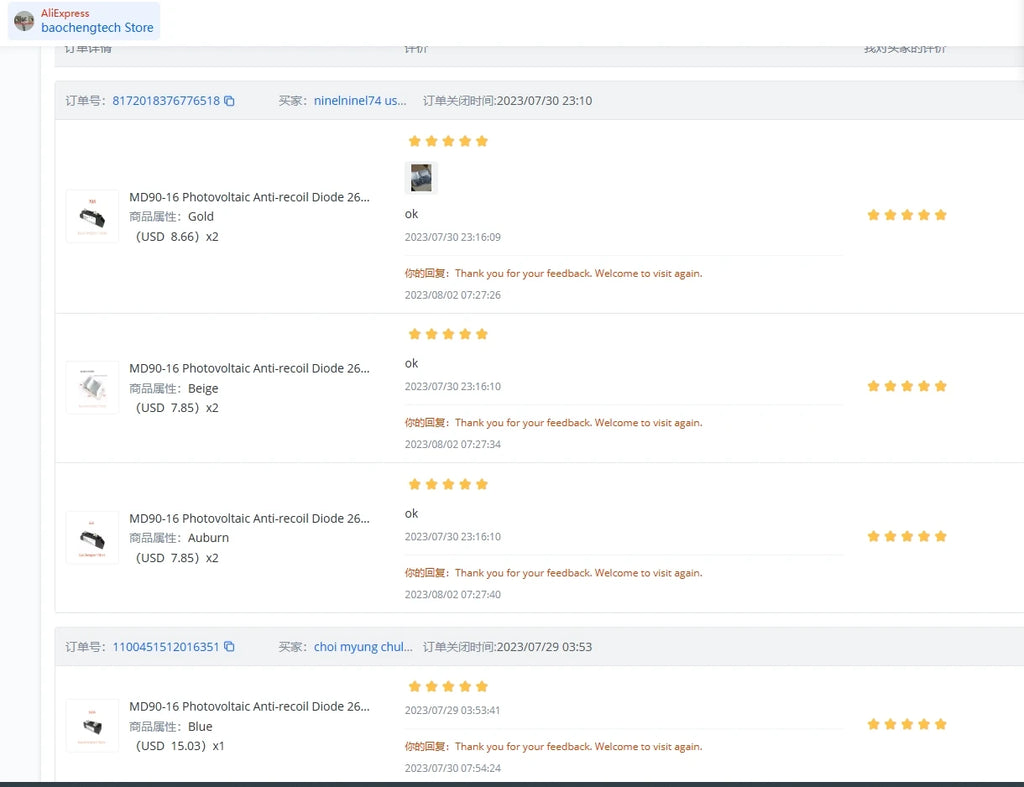Open Auburn MD90-16 Photovoltaic Diode product title
Screen dimensions: 1024x787
tap(249, 519)
